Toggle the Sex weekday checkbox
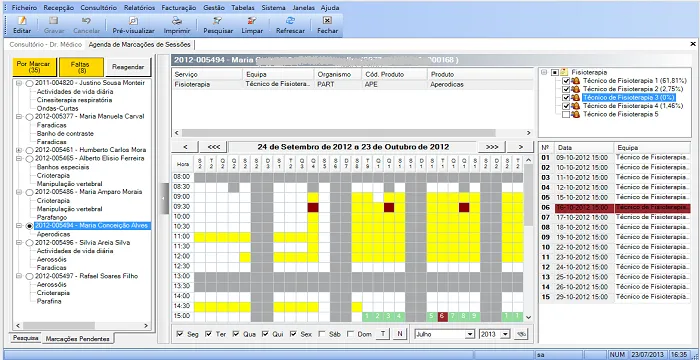Image resolution: width=700 pixels, height=360 pixels. [x=293, y=334]
